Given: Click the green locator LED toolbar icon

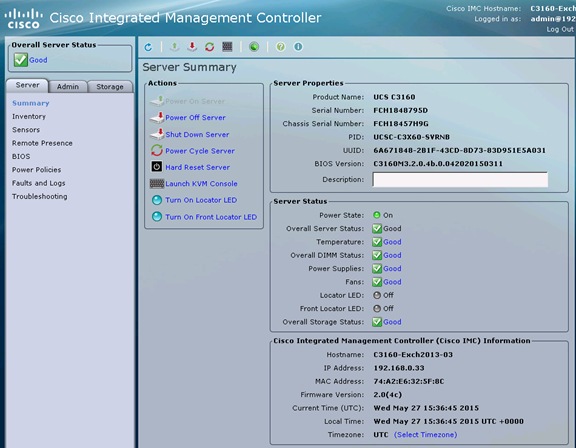Looking at the screenshot, I should coord(254,47).
